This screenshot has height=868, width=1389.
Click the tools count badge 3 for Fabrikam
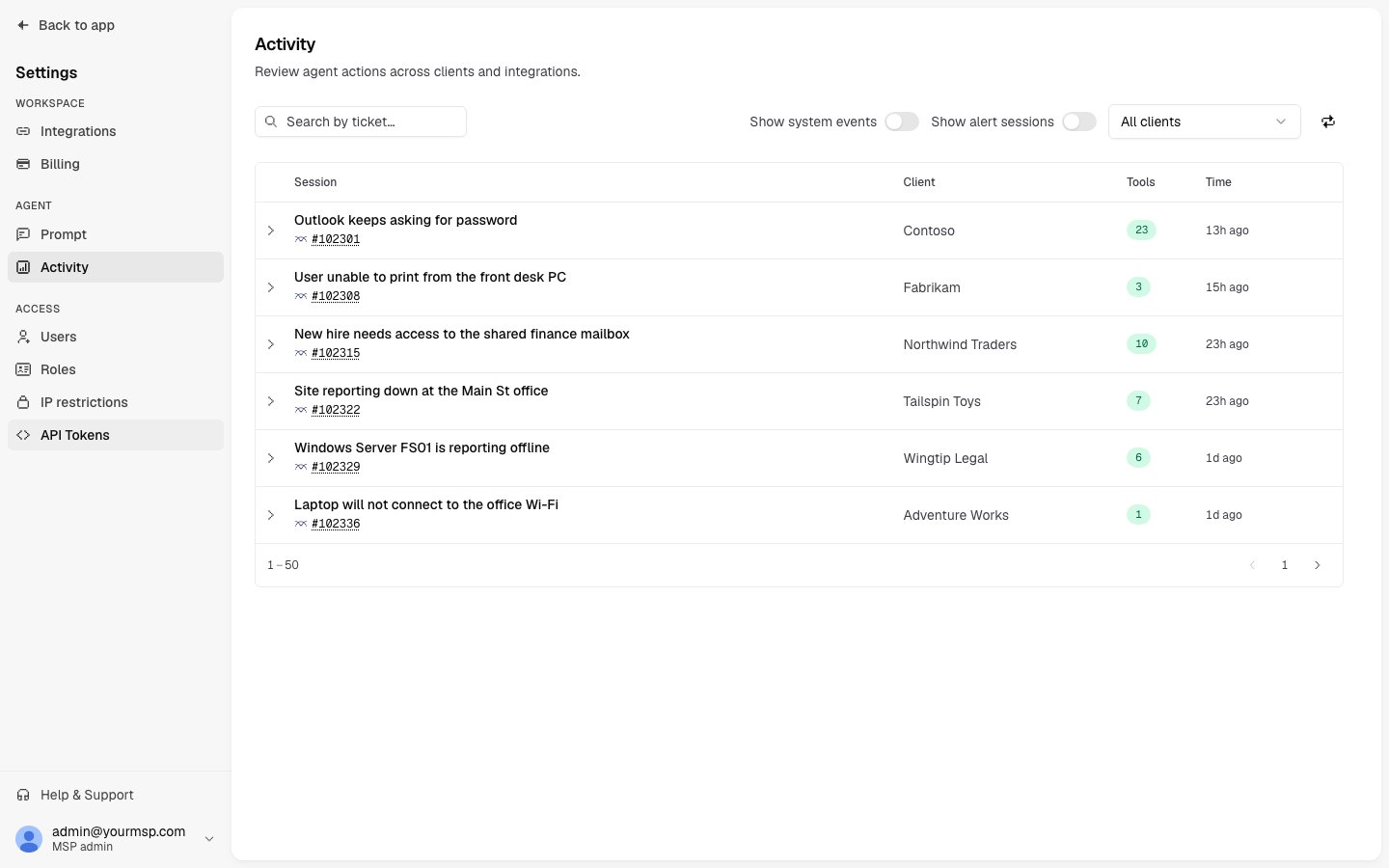tap(1138, 287)
